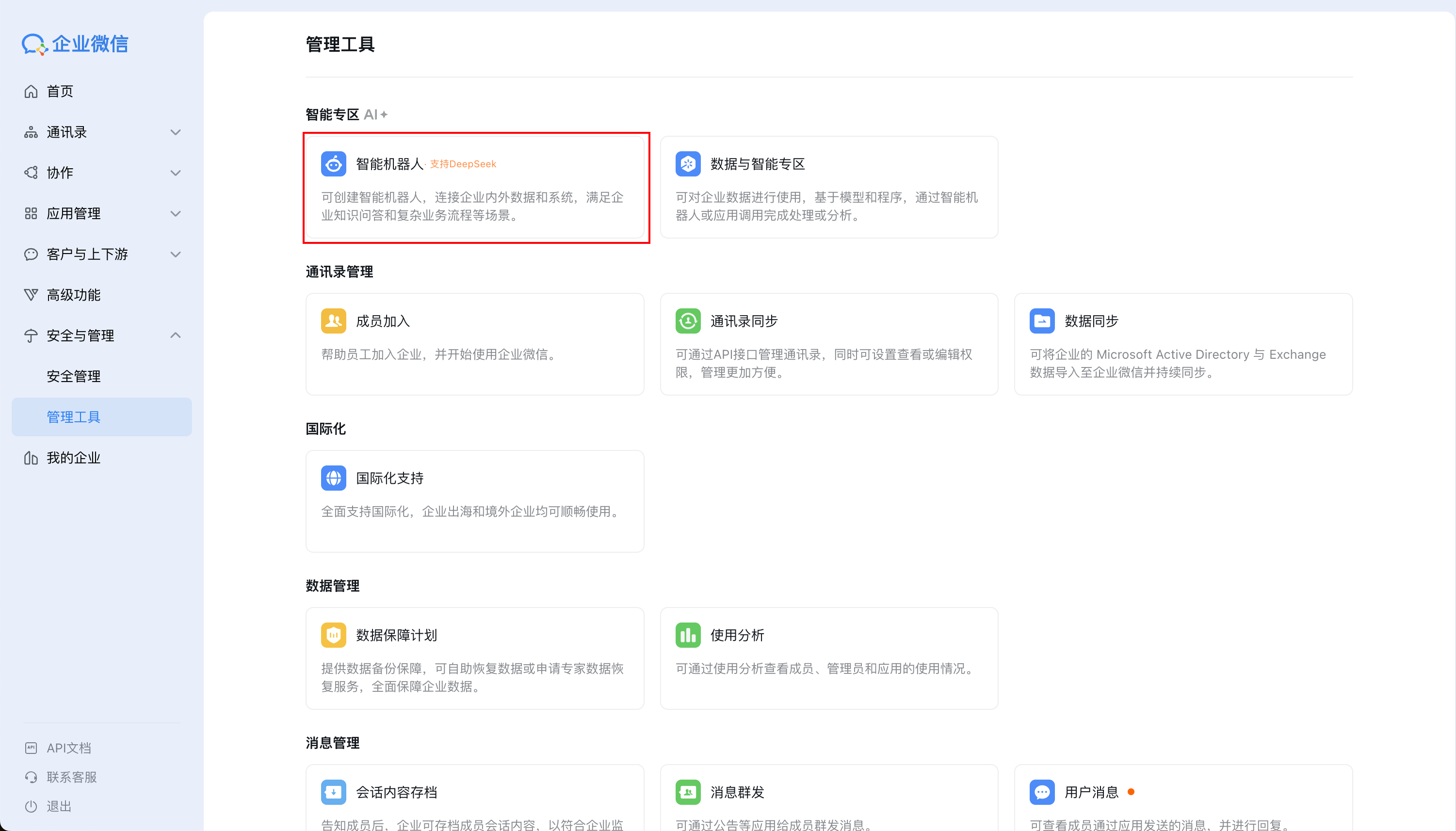The width and height of the screenshot is (1456, 831).
Task: Click the 数据同步 folder icon
Action: tap(1042, 321)
